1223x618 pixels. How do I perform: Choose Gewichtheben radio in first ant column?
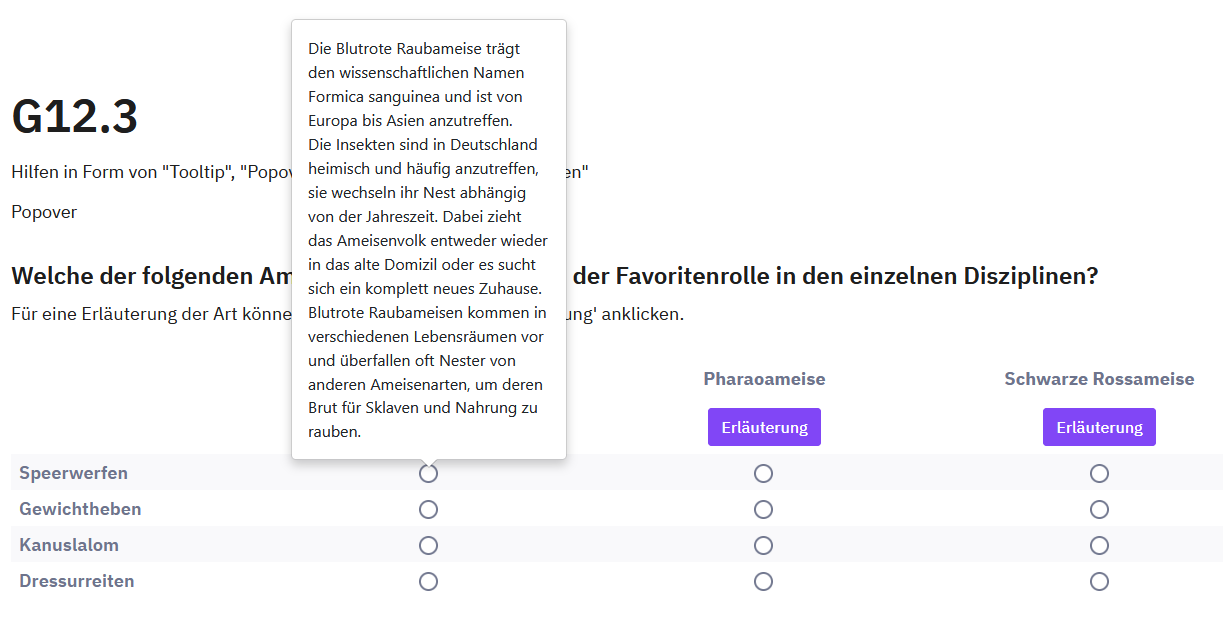point(428,509)
